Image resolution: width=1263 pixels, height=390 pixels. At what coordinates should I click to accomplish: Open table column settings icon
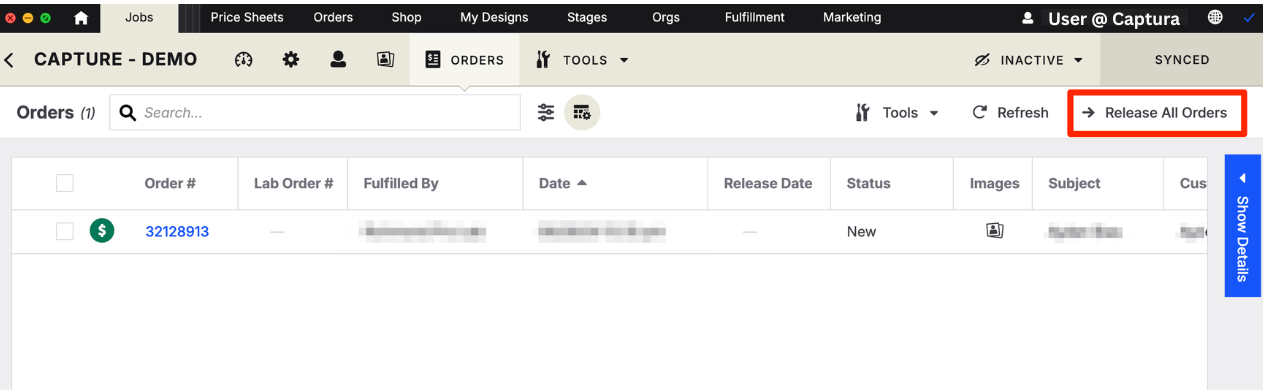582,113
